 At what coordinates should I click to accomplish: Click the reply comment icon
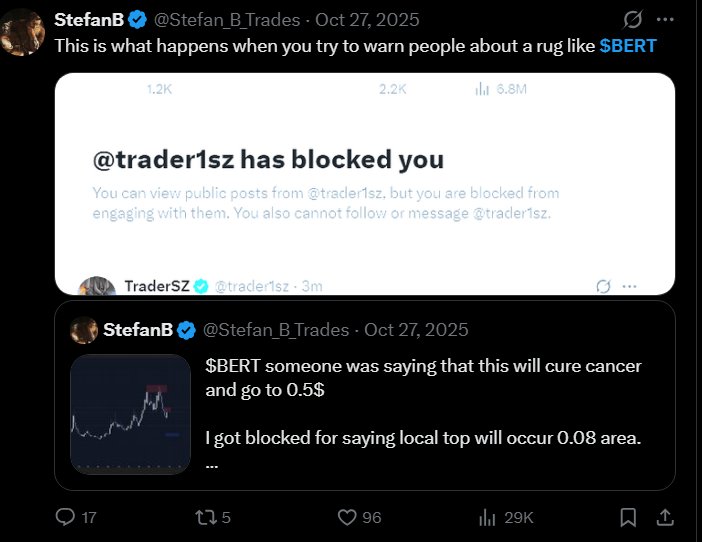point(65,517)
